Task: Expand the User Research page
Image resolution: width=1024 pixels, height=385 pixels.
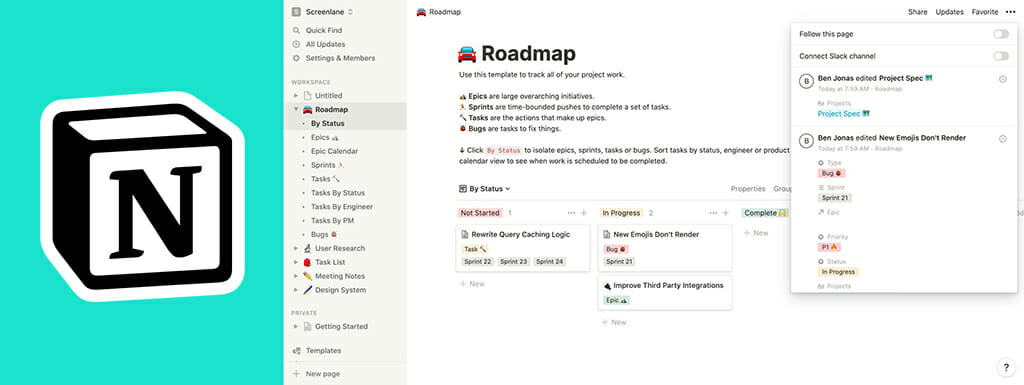Action: tap(296, 249)
